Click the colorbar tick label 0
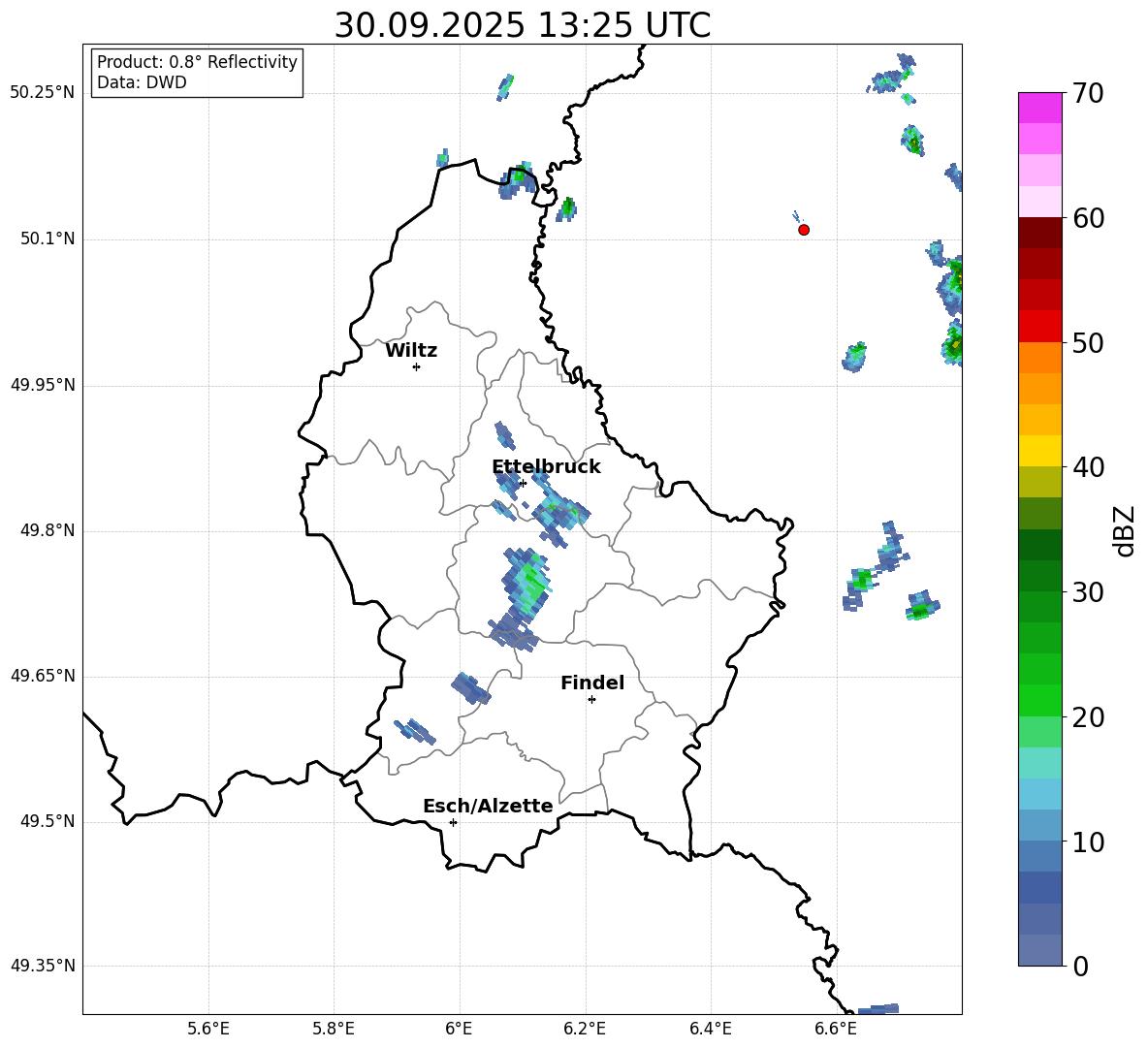1148x1048 pixels. tap(1080, 966)
